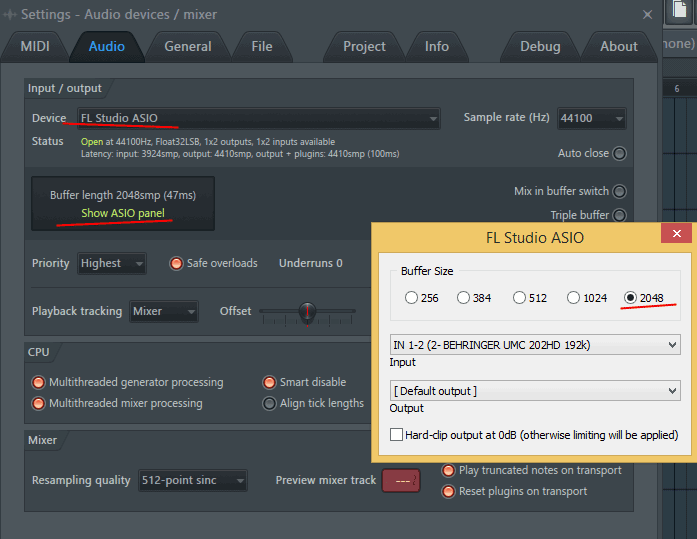Open the Project settings tab
Viewport: 697px width, 539px height.
tap(364, 47)
